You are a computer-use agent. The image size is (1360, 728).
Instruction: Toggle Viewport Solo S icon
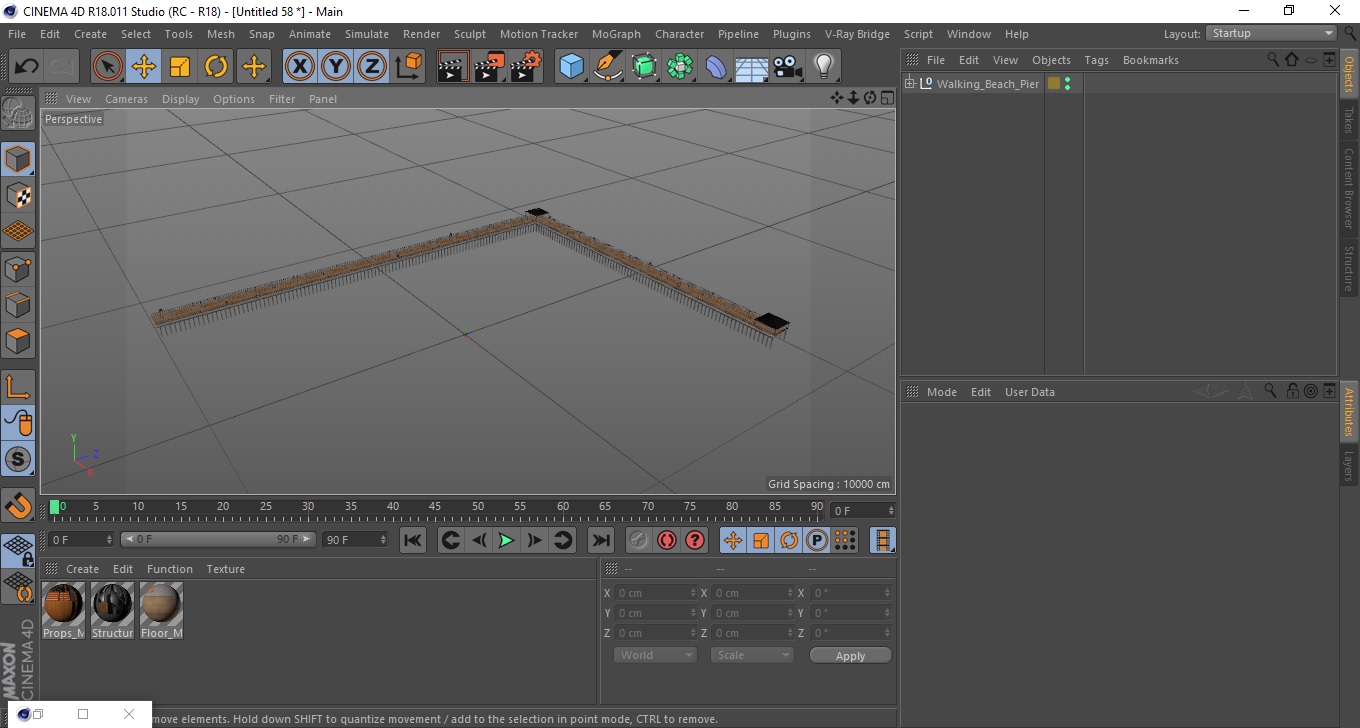[18, 459]
